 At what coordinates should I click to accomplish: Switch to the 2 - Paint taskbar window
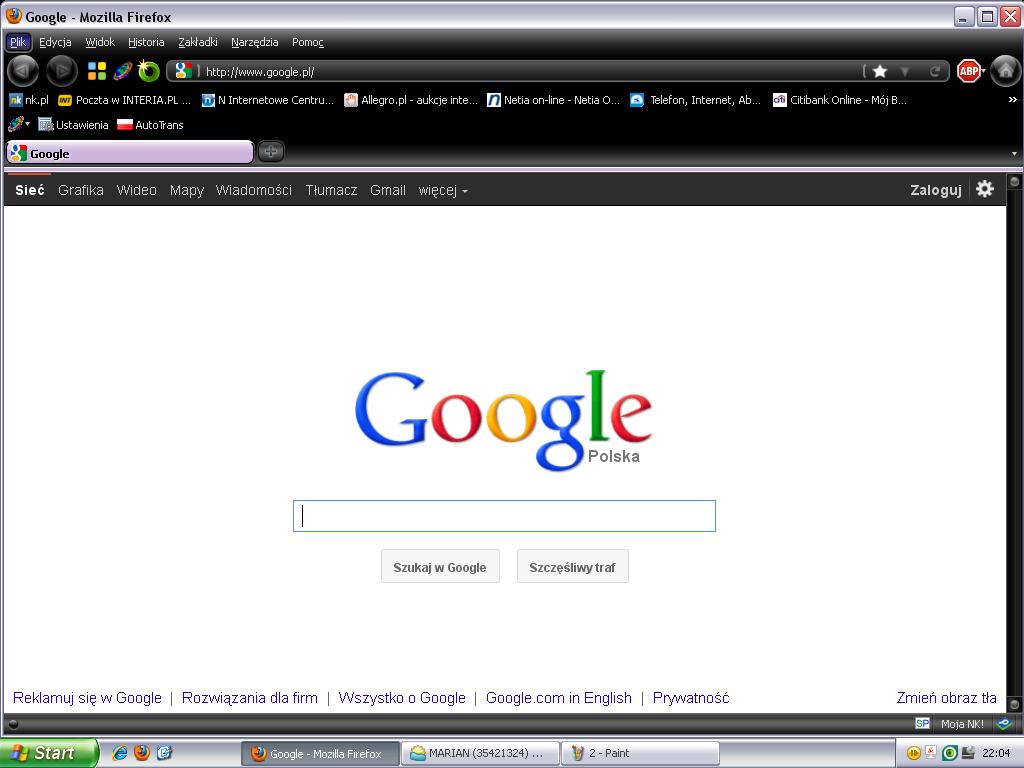[x=641, y=753]
